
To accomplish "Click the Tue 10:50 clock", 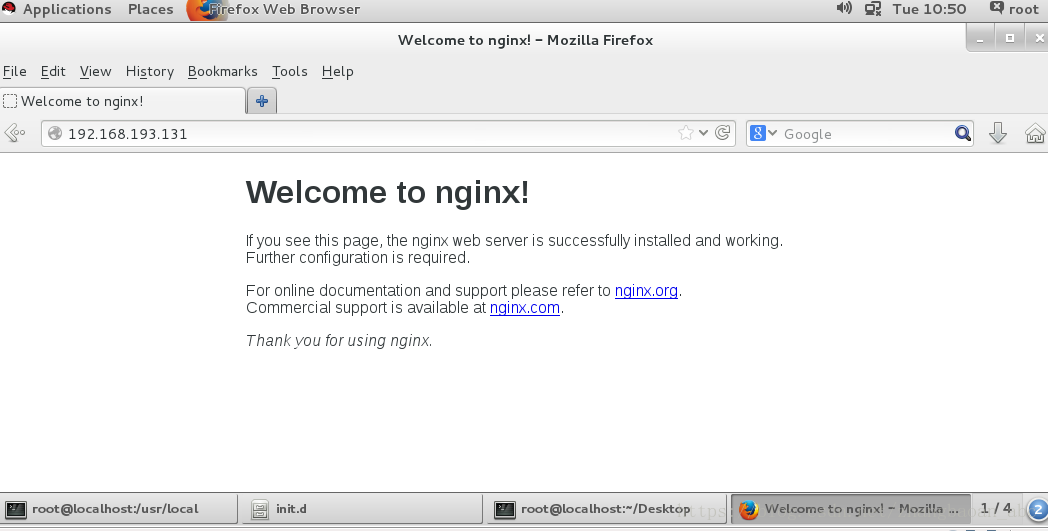I will (929, 9).
